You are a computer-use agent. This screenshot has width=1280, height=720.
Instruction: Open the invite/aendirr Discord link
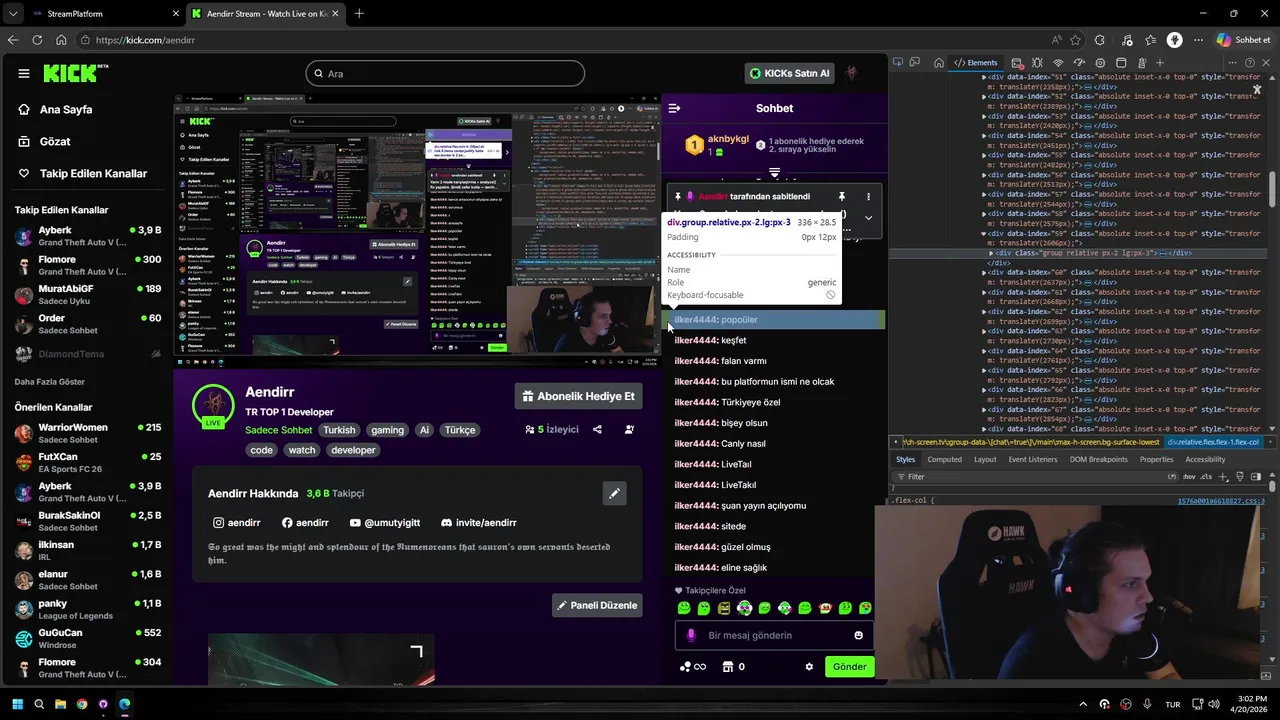[479, 523]
